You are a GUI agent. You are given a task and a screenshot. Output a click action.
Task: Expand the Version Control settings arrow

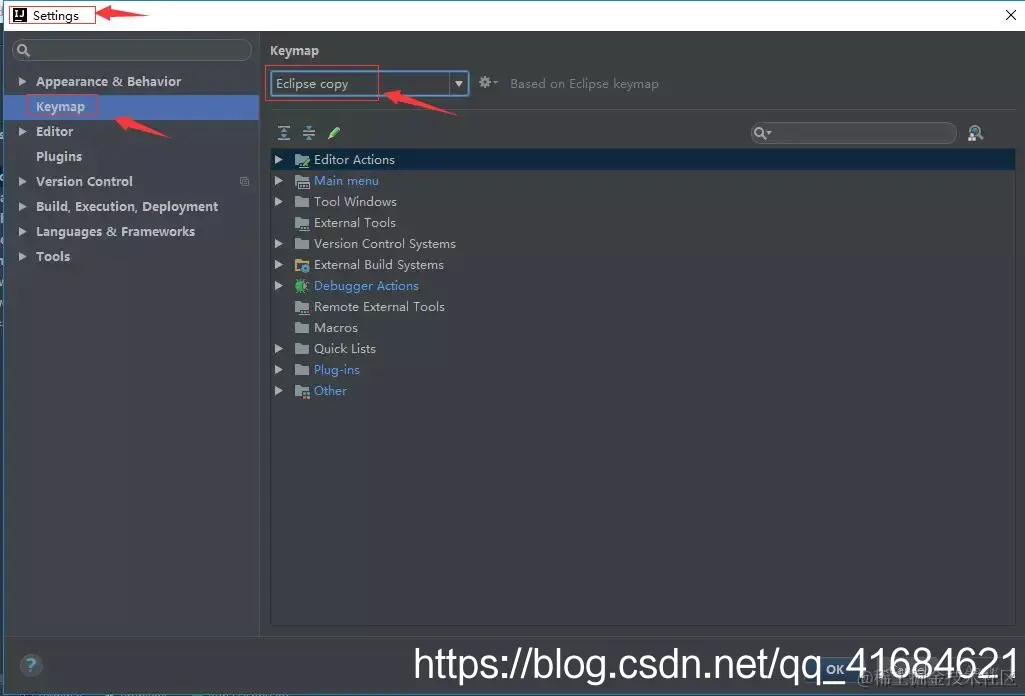pyautogui.click(x=22, y=181)
